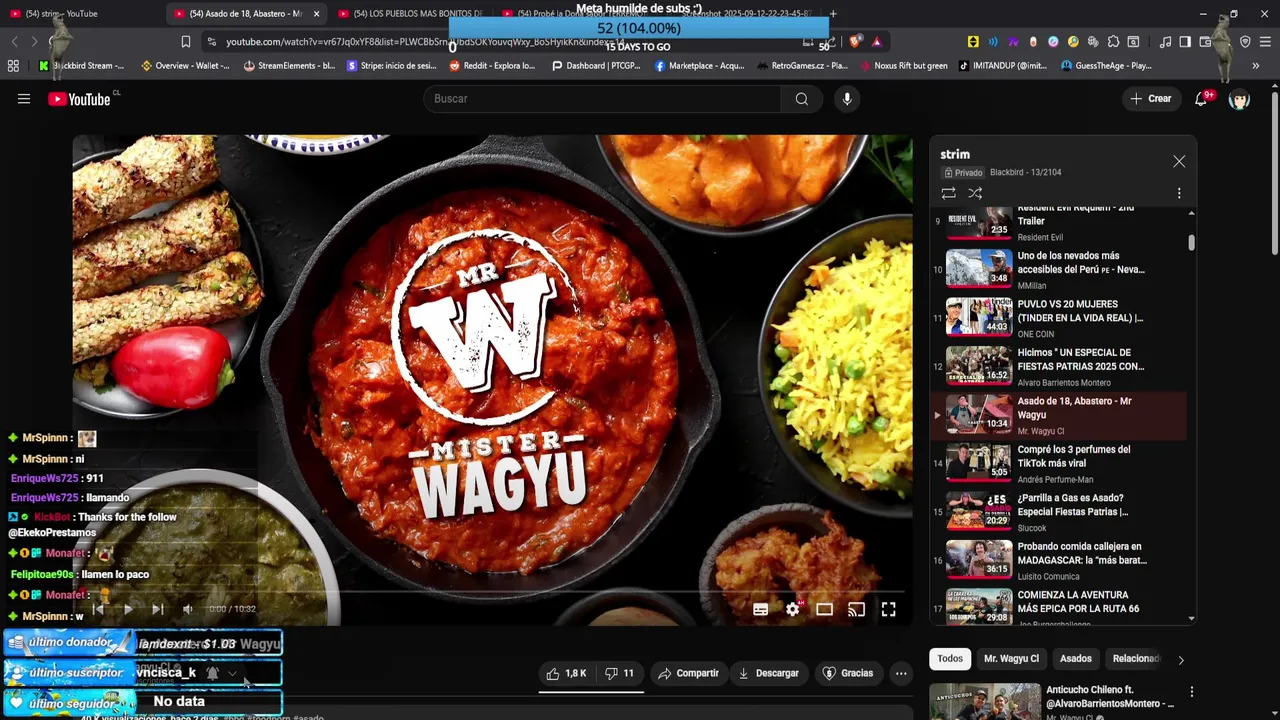Open the browser apps grid icon

pyautogui.click(x=13, y=66)
